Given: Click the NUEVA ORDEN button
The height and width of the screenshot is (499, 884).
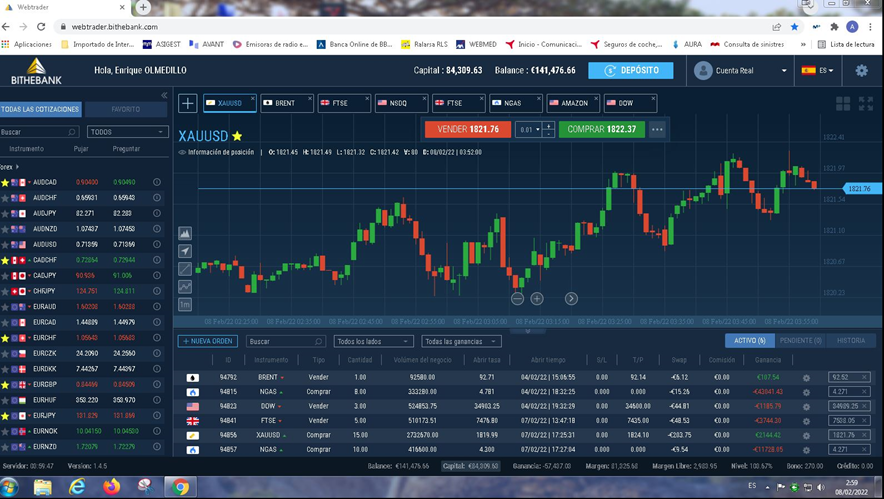Looking at the screenshot, I should [208, 341].
